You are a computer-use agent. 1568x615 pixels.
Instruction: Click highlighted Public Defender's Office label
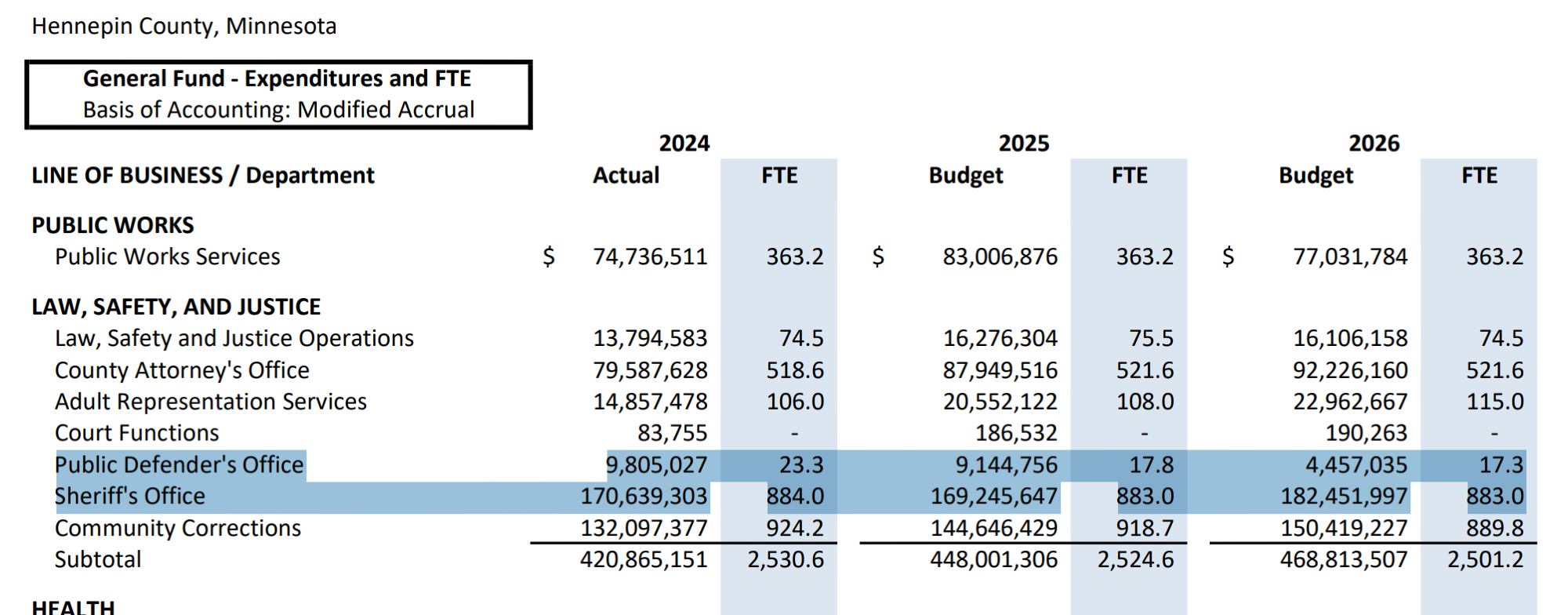(179, 465)
